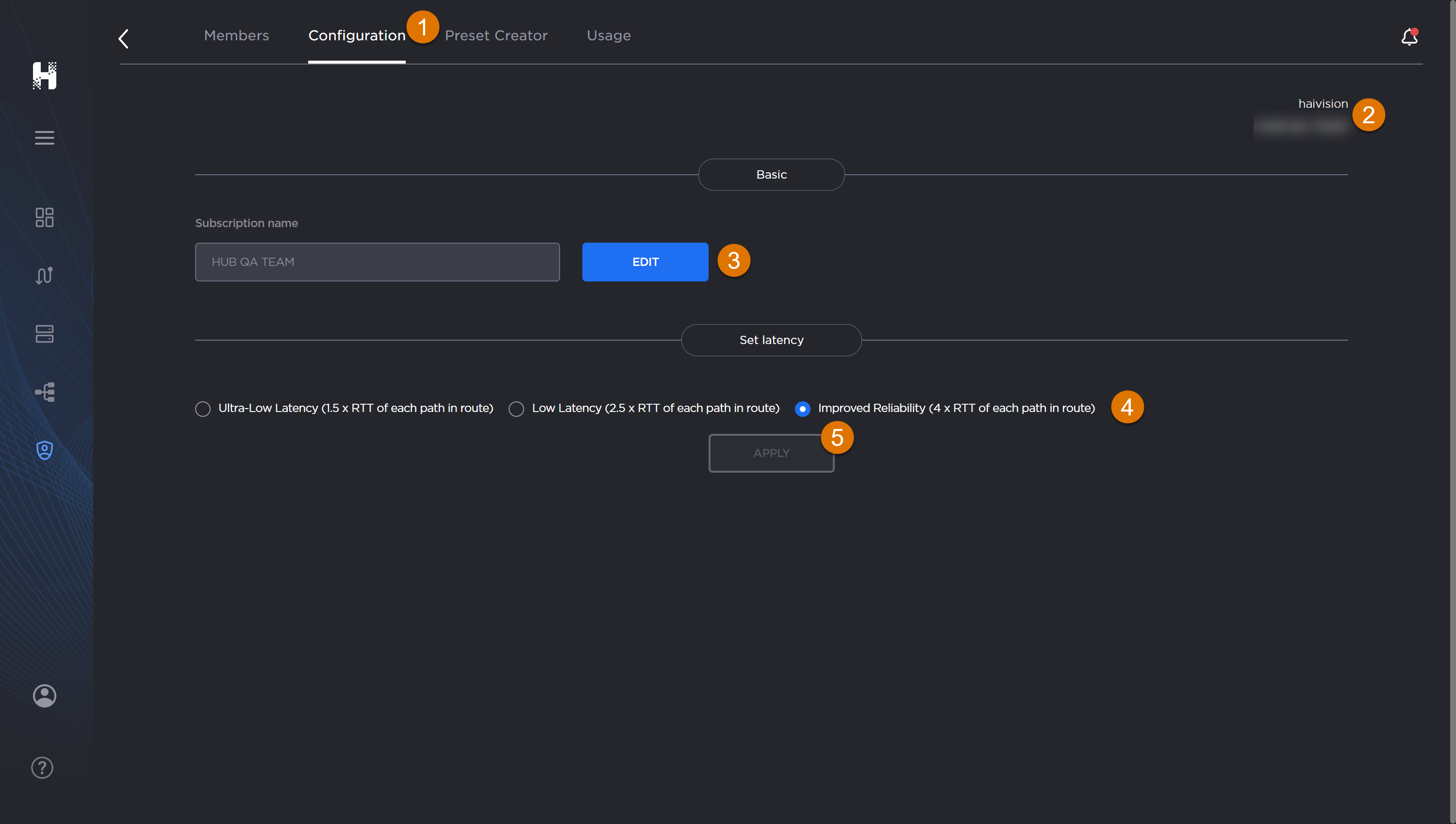Image resolution: width=1456 pixels, height=824 pixels.
Task: Click the back arrow chevron at top
Action: coord(123,38)
